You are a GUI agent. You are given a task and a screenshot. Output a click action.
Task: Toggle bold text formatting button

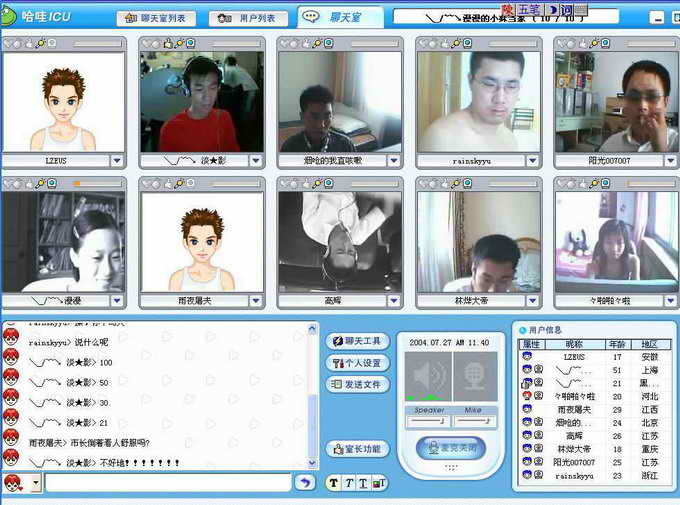[x=334, y=483]
